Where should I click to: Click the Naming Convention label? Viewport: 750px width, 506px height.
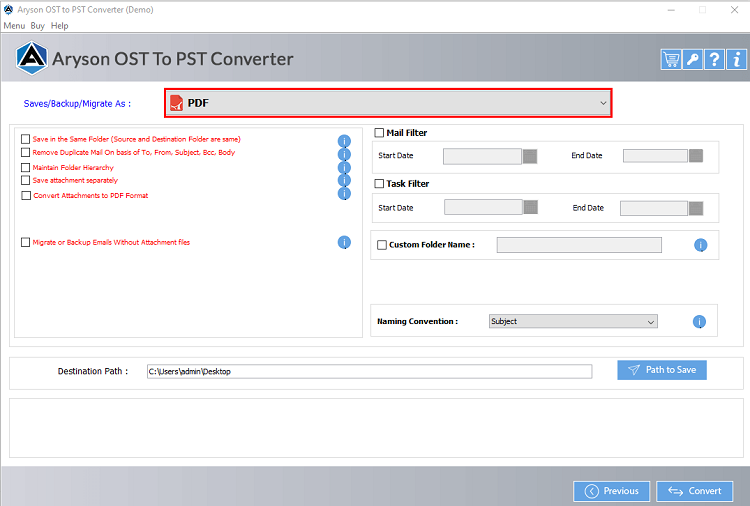tap(417, 321)
